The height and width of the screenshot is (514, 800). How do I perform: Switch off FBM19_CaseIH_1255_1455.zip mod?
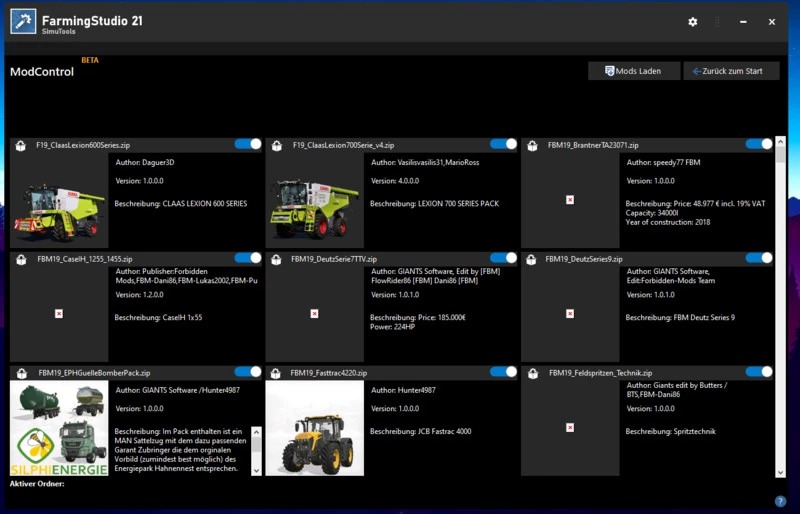click(248, 258)
